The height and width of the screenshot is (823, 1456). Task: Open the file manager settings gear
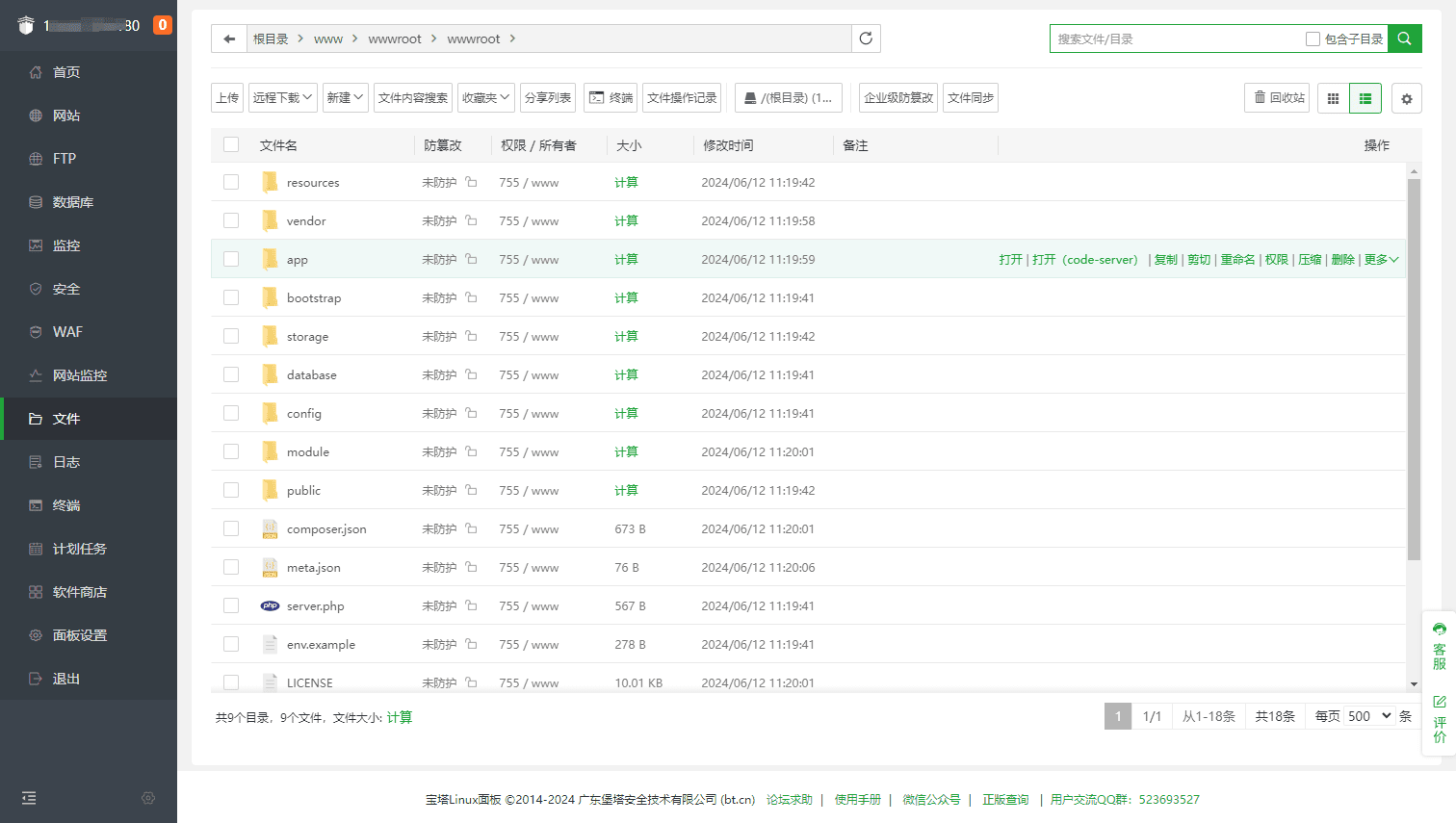[1407, 97]
